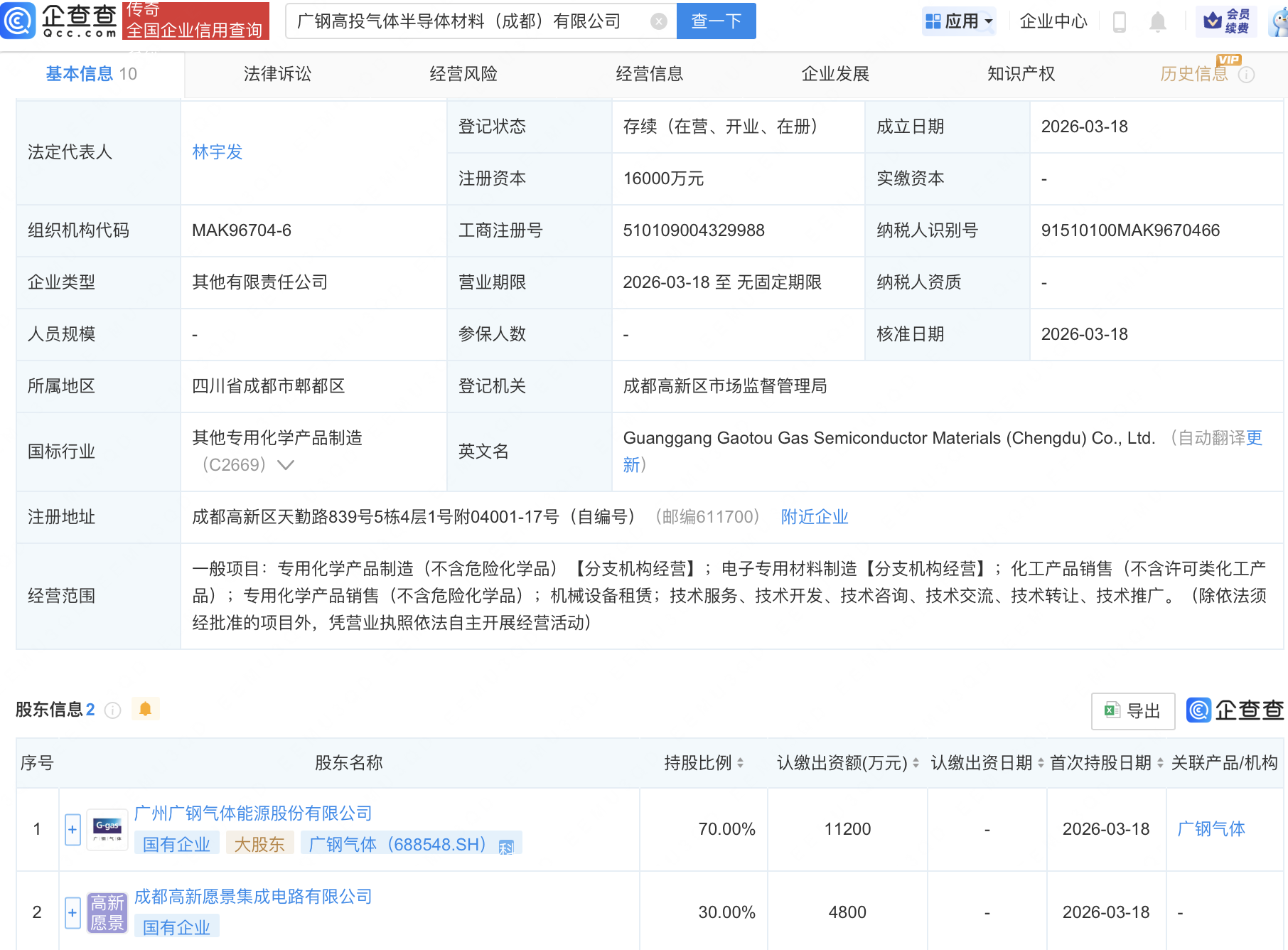Click the bell reminder icon next to 股东信息

point(146,708)
